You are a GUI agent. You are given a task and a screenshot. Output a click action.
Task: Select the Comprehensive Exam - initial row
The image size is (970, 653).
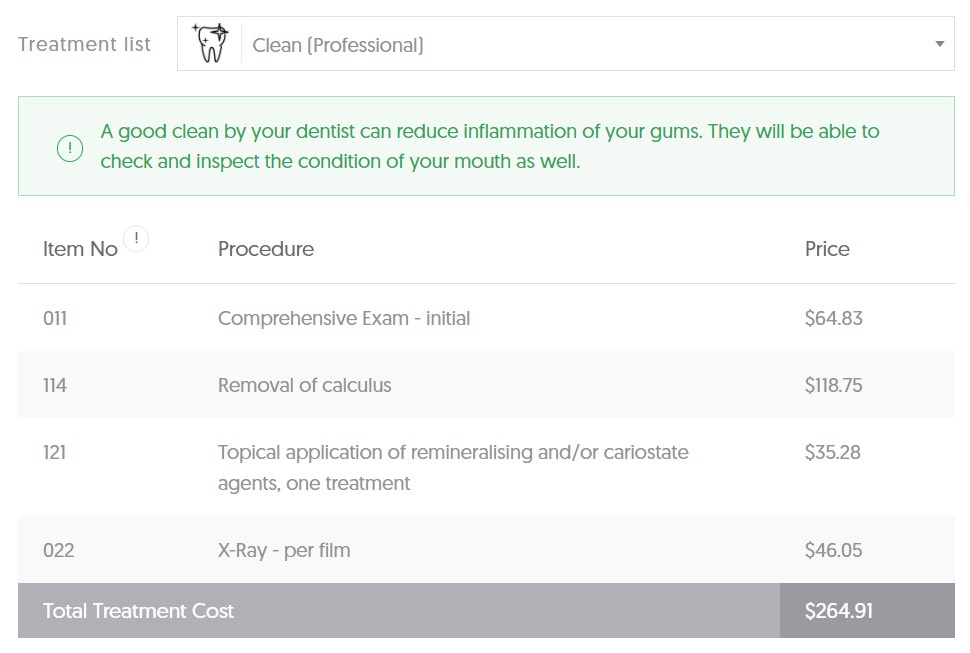(x=486, y=318)
